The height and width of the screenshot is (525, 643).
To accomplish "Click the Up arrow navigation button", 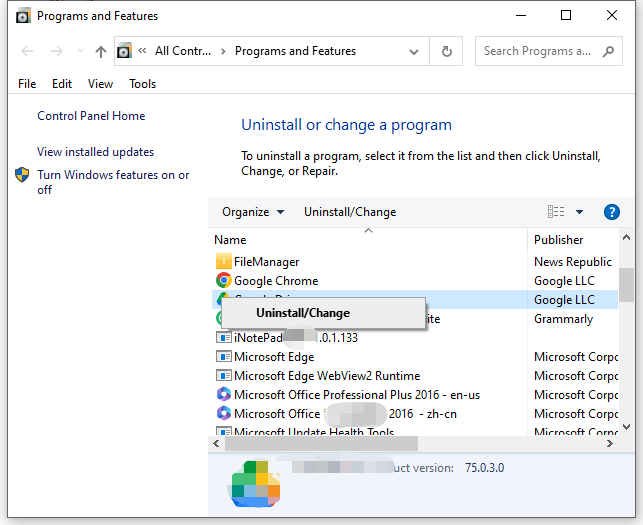I will point(100,52).
